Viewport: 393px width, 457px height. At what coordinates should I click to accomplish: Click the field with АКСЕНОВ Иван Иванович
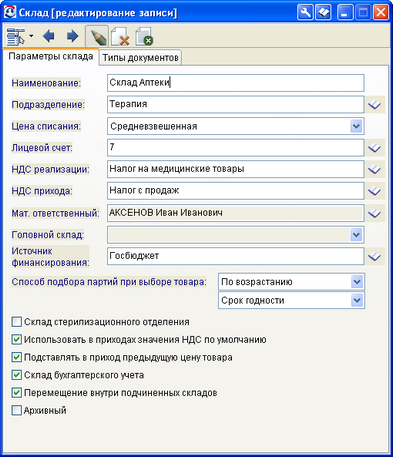click(x=236, y=213)
